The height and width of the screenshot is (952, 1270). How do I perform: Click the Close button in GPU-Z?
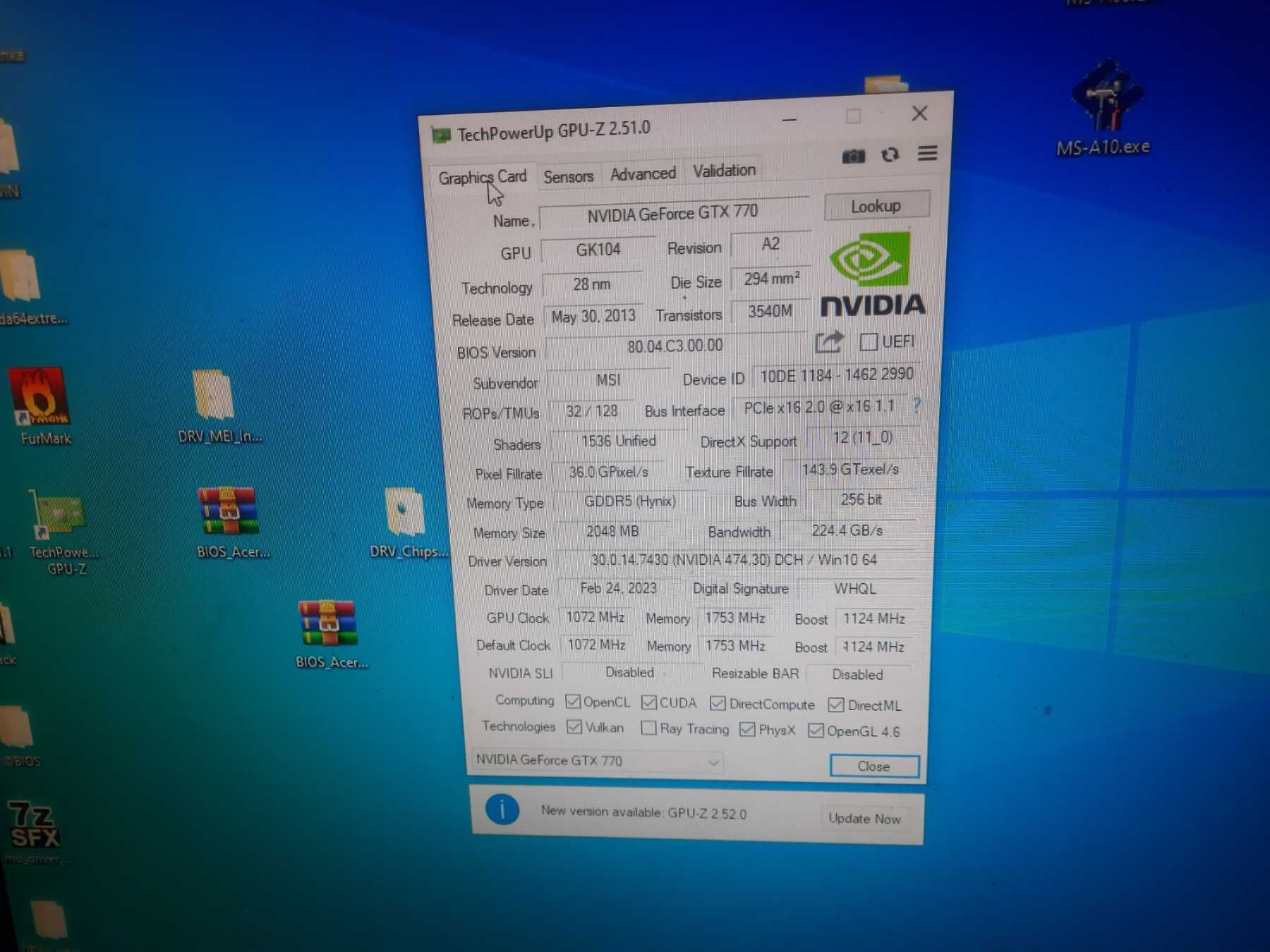pyautogui.click(x=874, y=767)
